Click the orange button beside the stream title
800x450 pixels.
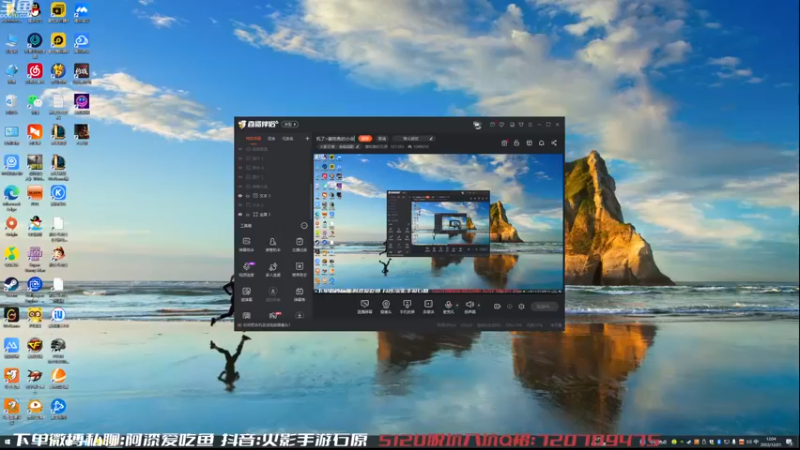click(365, 138)
